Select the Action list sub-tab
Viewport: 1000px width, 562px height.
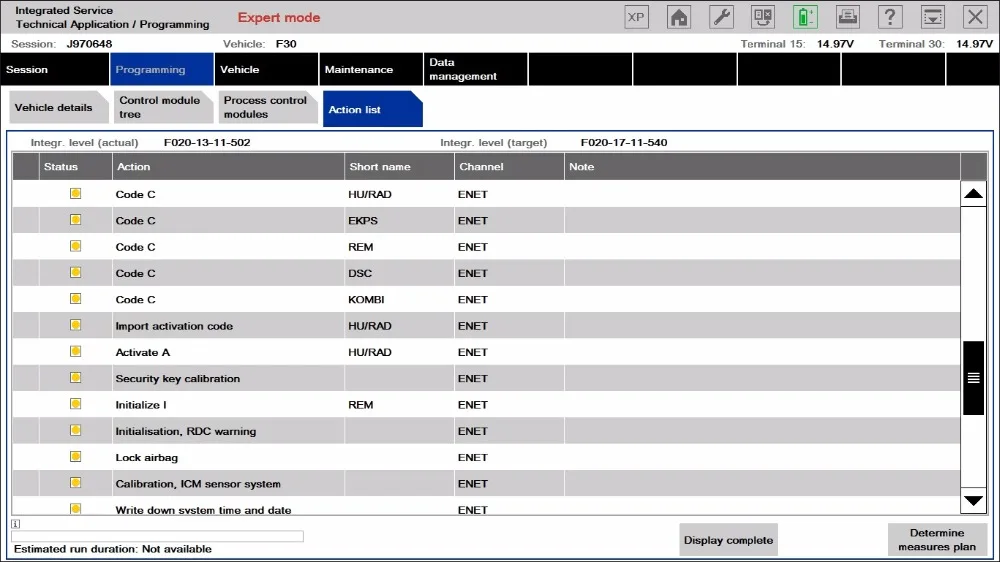click(372, 109)
